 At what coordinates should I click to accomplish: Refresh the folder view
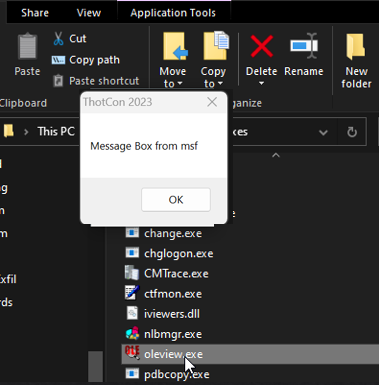[x=352, y=132]
